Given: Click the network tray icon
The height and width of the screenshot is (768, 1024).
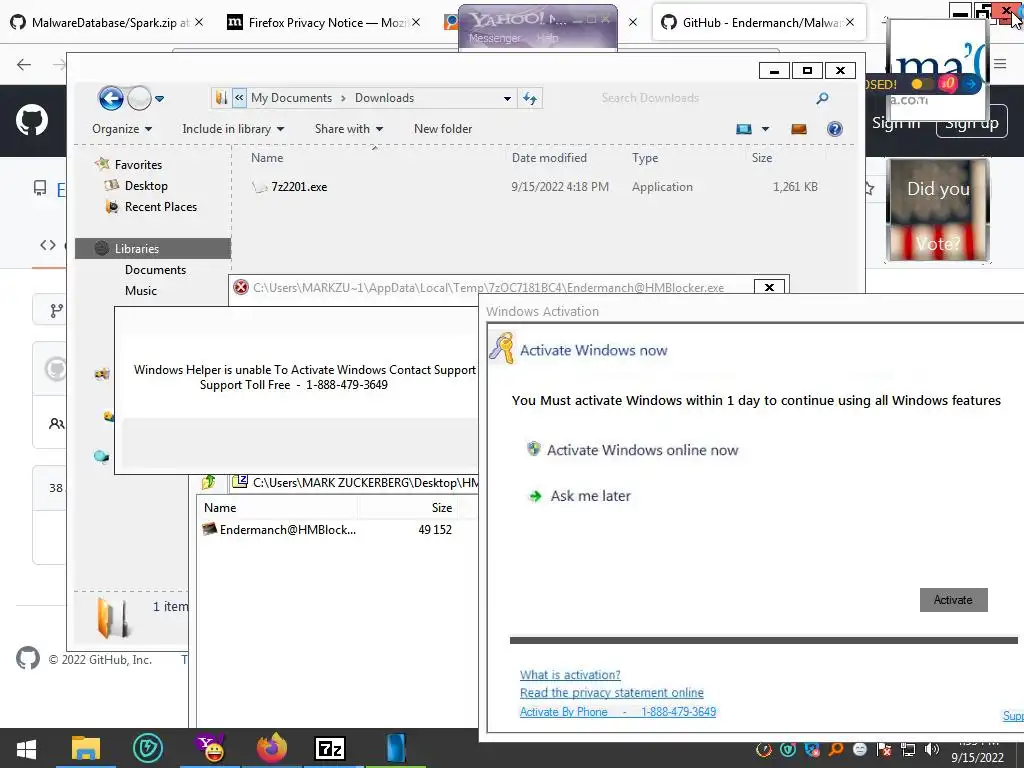Looking at the screenshot, I should tap(908, 750).
